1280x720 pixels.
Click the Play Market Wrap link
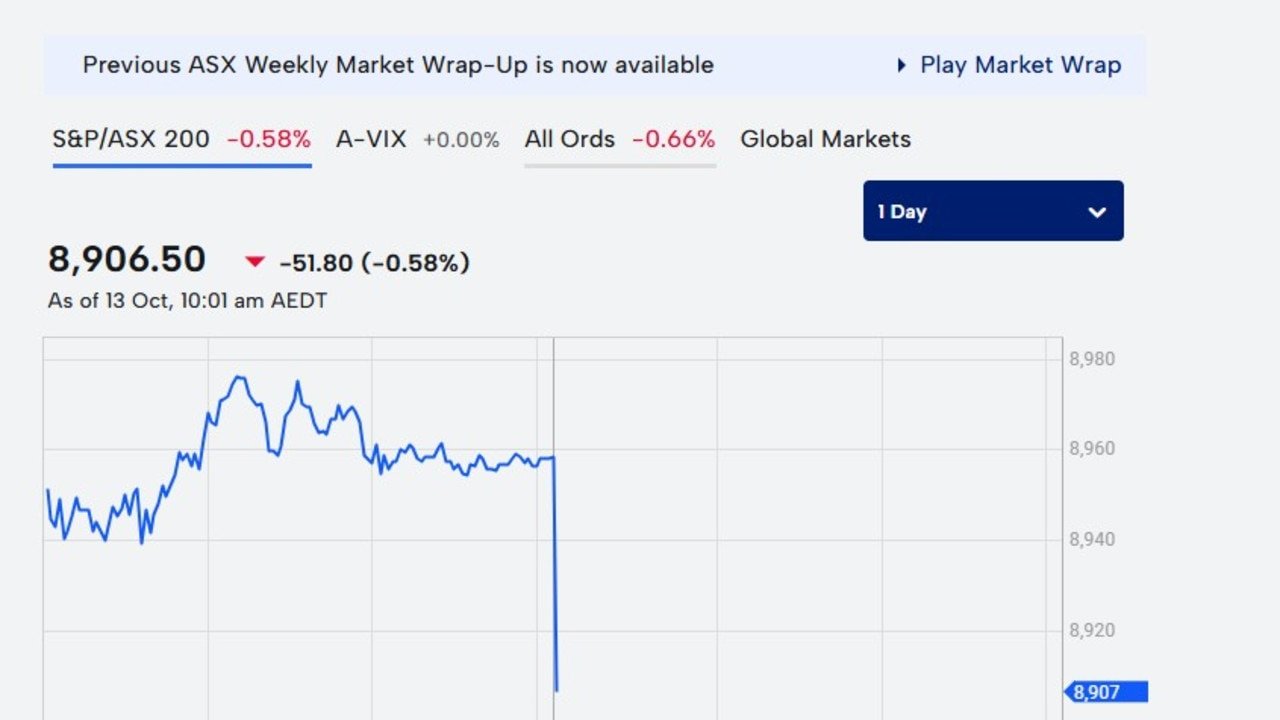[1020, 65]
